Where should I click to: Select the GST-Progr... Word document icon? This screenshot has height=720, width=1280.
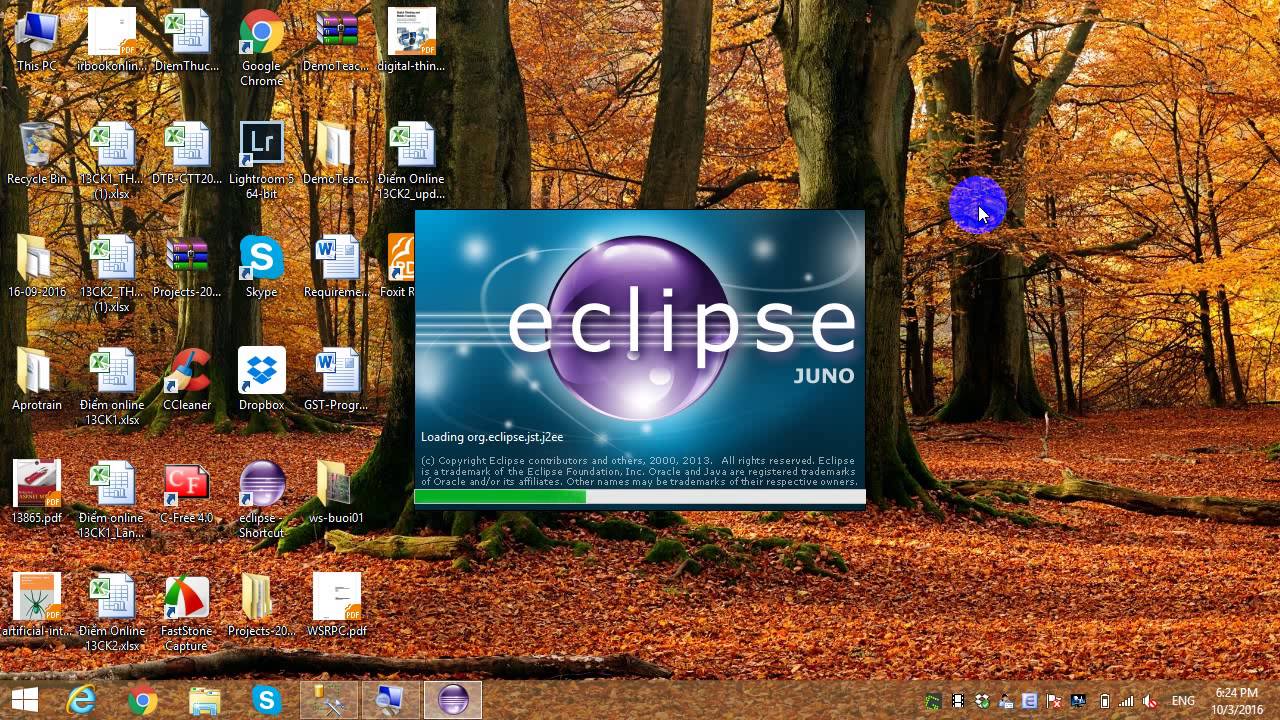pyautogui.click(x=337, y=379)
